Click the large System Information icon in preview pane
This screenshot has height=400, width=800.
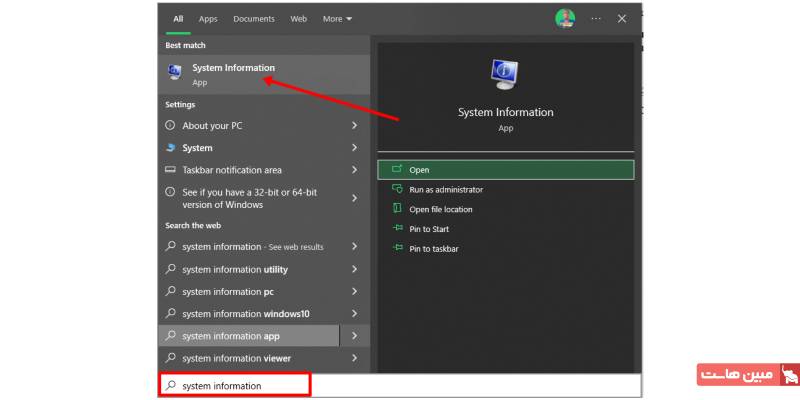(x=505, y=75)
